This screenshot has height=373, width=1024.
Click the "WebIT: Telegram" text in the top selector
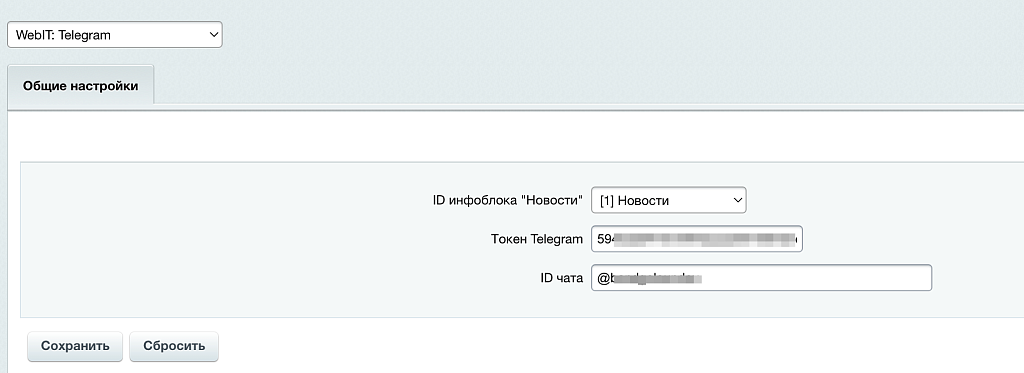click(63, 35)
